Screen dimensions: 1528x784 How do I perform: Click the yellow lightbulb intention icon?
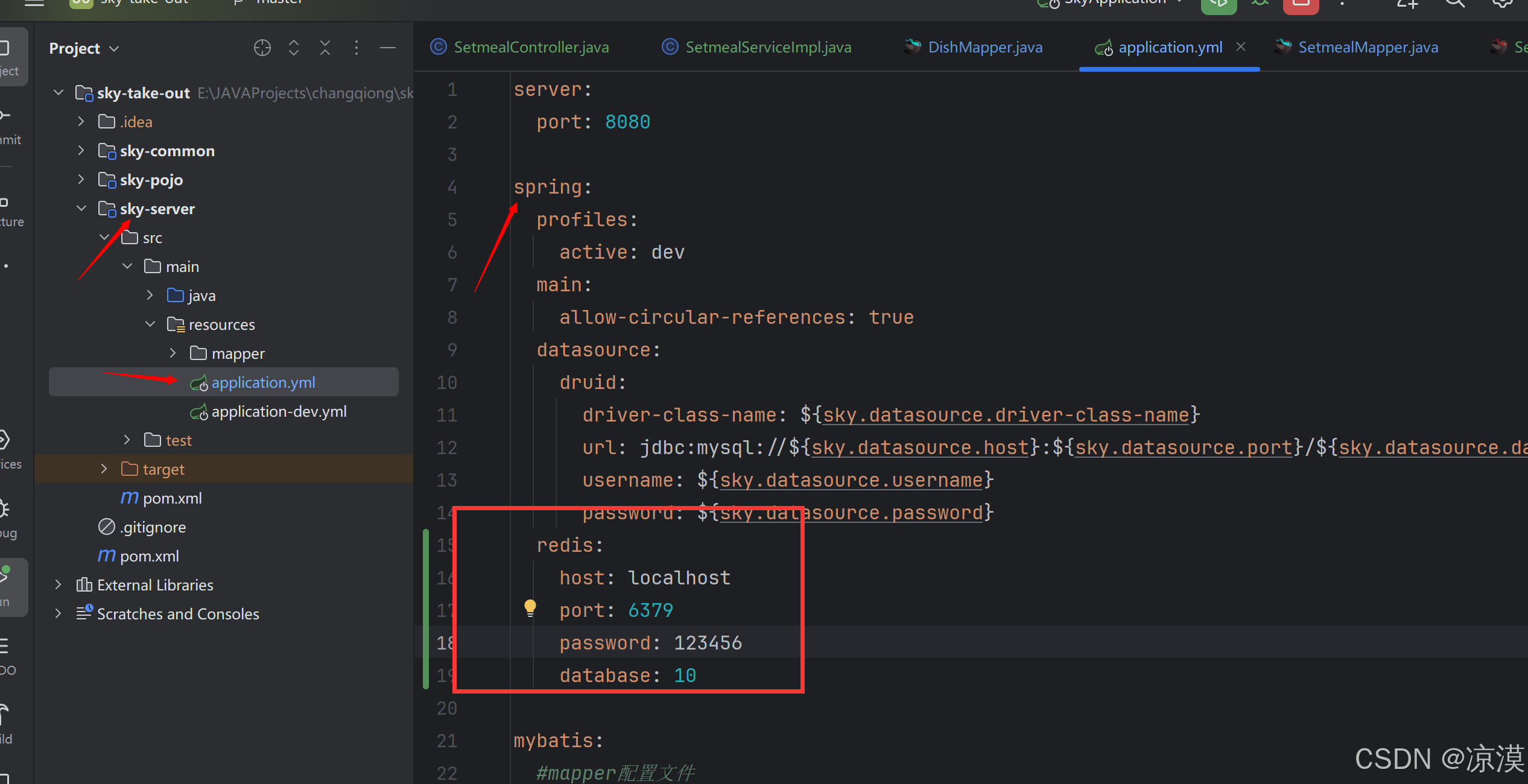[530, 607]
